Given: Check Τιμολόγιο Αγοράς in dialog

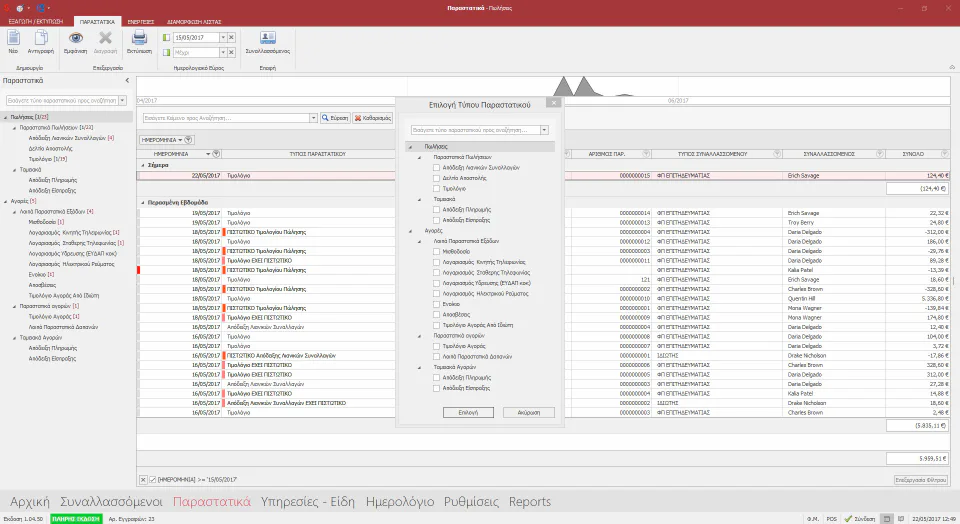Looking at the screenshot, I should coord(437,346).
